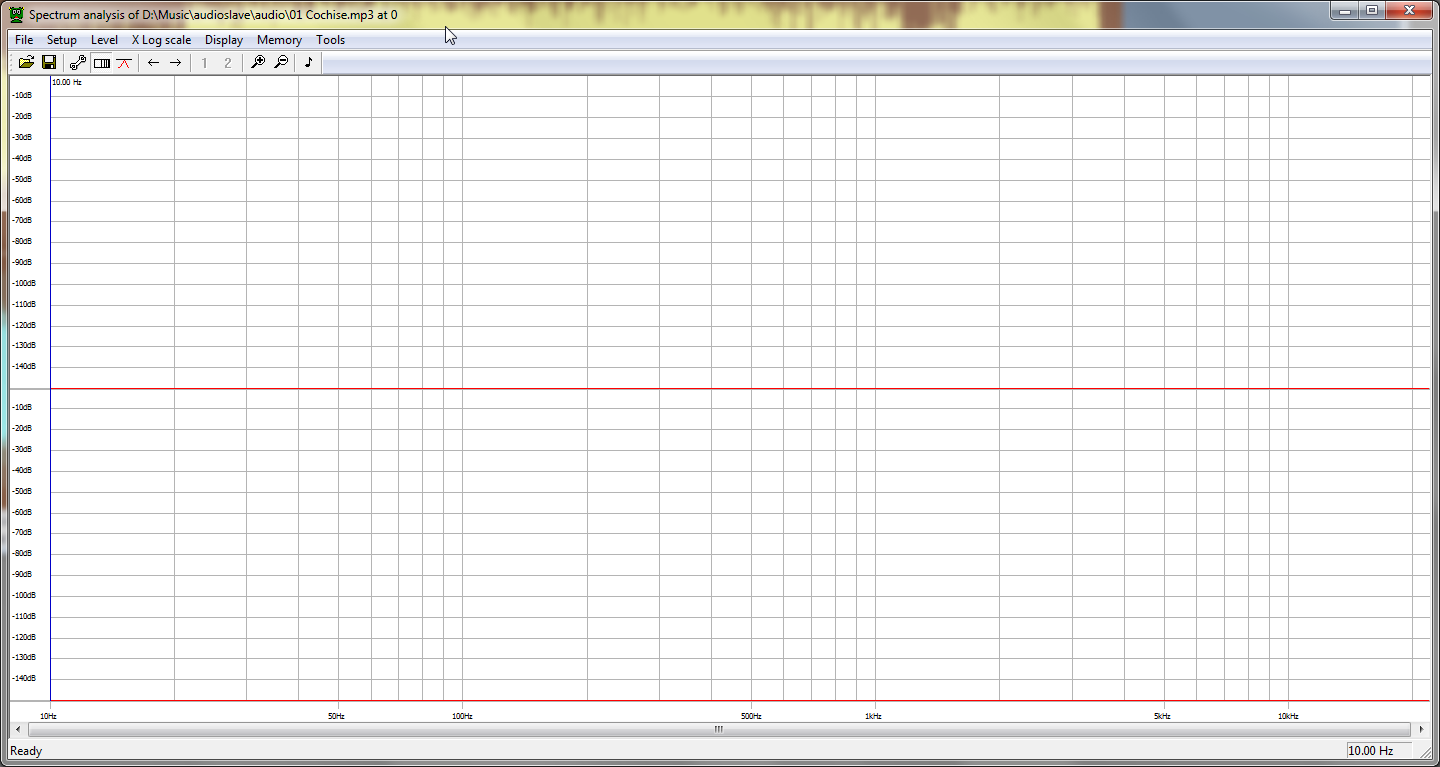Click the horizontal scrollbar thumb
The image size is (1440, 767).
718,729
